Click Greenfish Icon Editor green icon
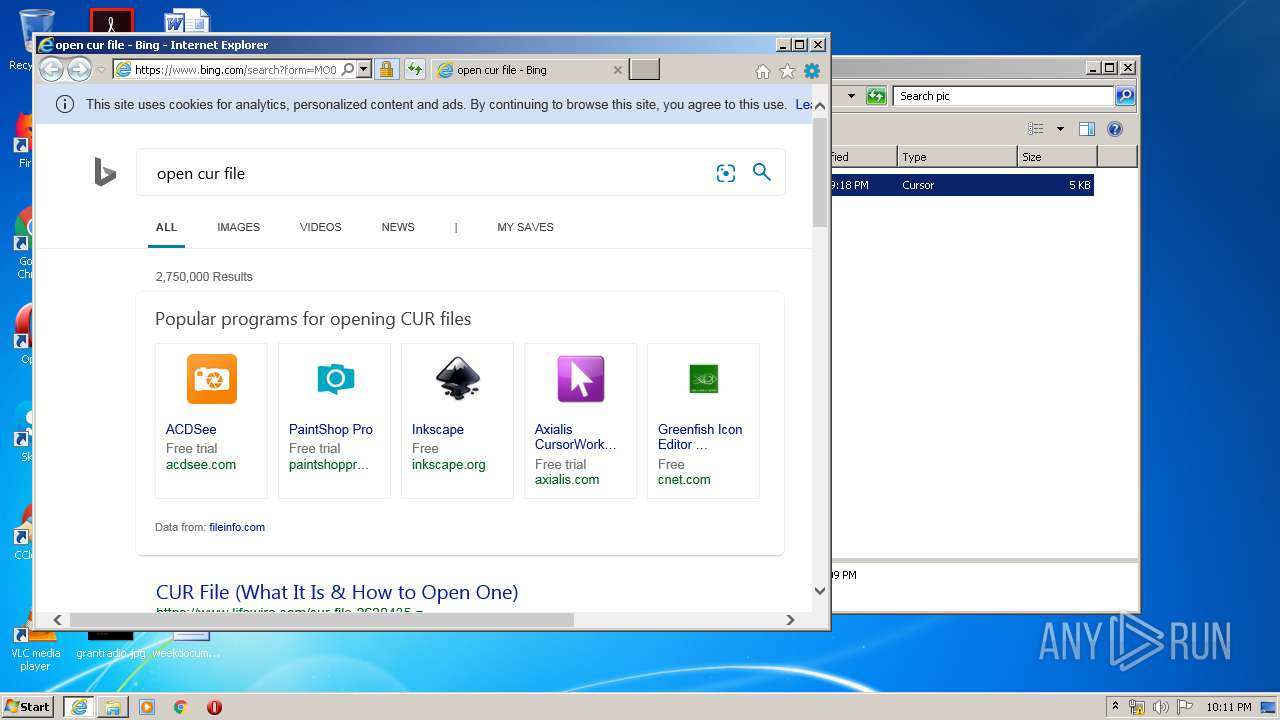This screenshot has height=720, width=1280. [x=704, y=379]
